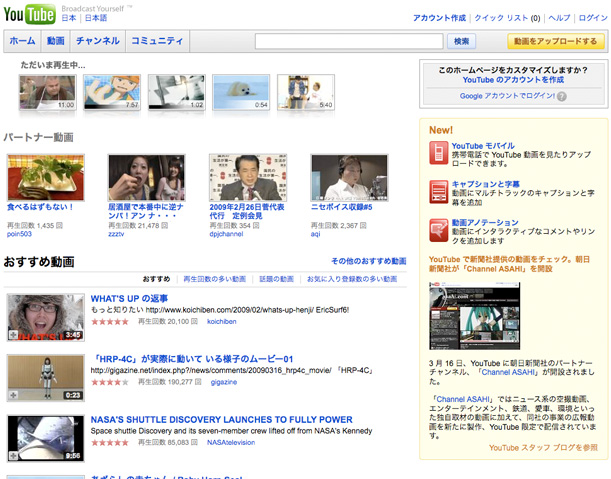Click Google アカウントでログイン link

coord(507,96)
